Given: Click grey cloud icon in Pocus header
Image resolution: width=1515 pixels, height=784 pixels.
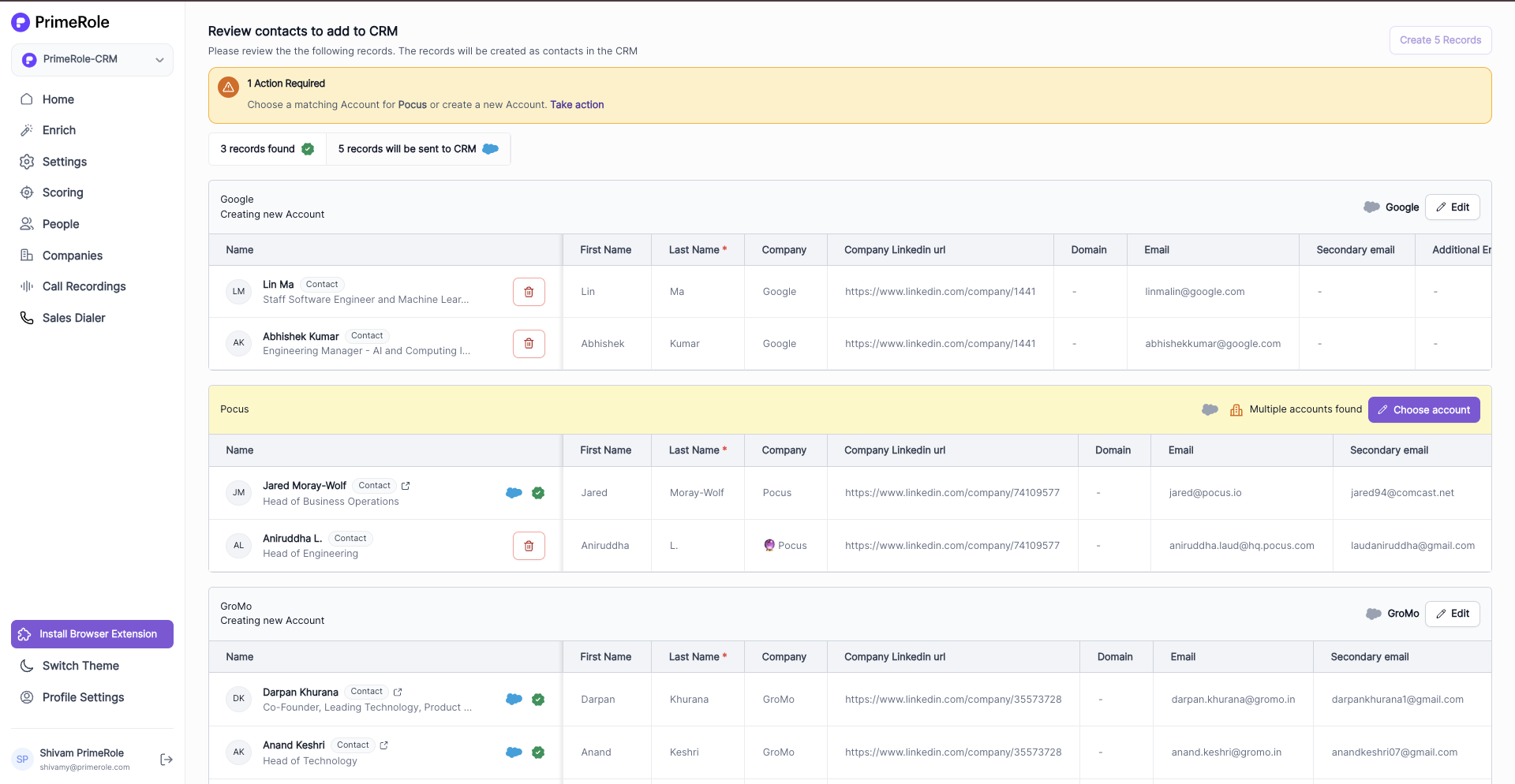Looking at the screenshot, I should 1210,409.
